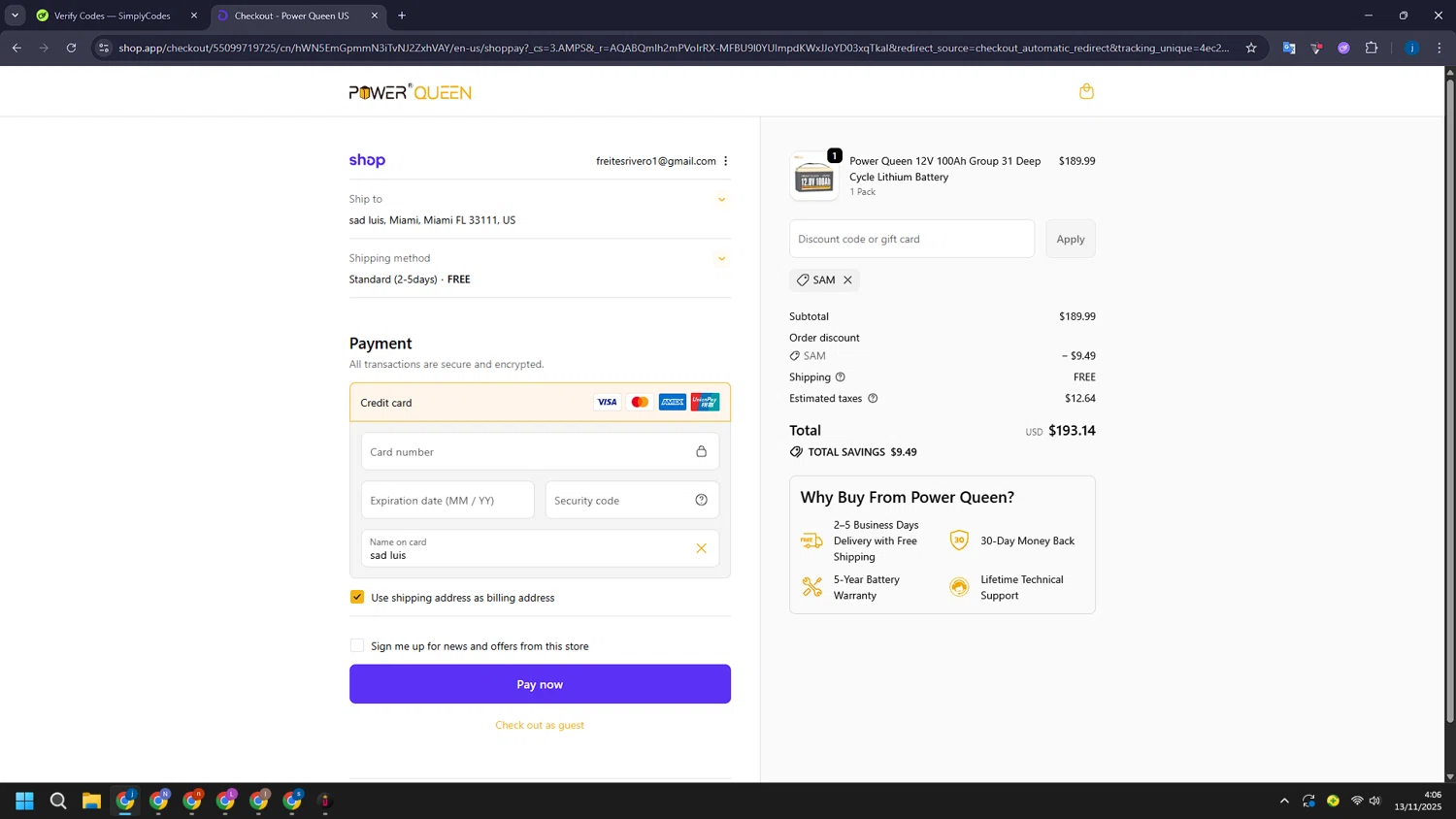Click the translate extension icon
1456x819 pixels.
pos(1289,48)
